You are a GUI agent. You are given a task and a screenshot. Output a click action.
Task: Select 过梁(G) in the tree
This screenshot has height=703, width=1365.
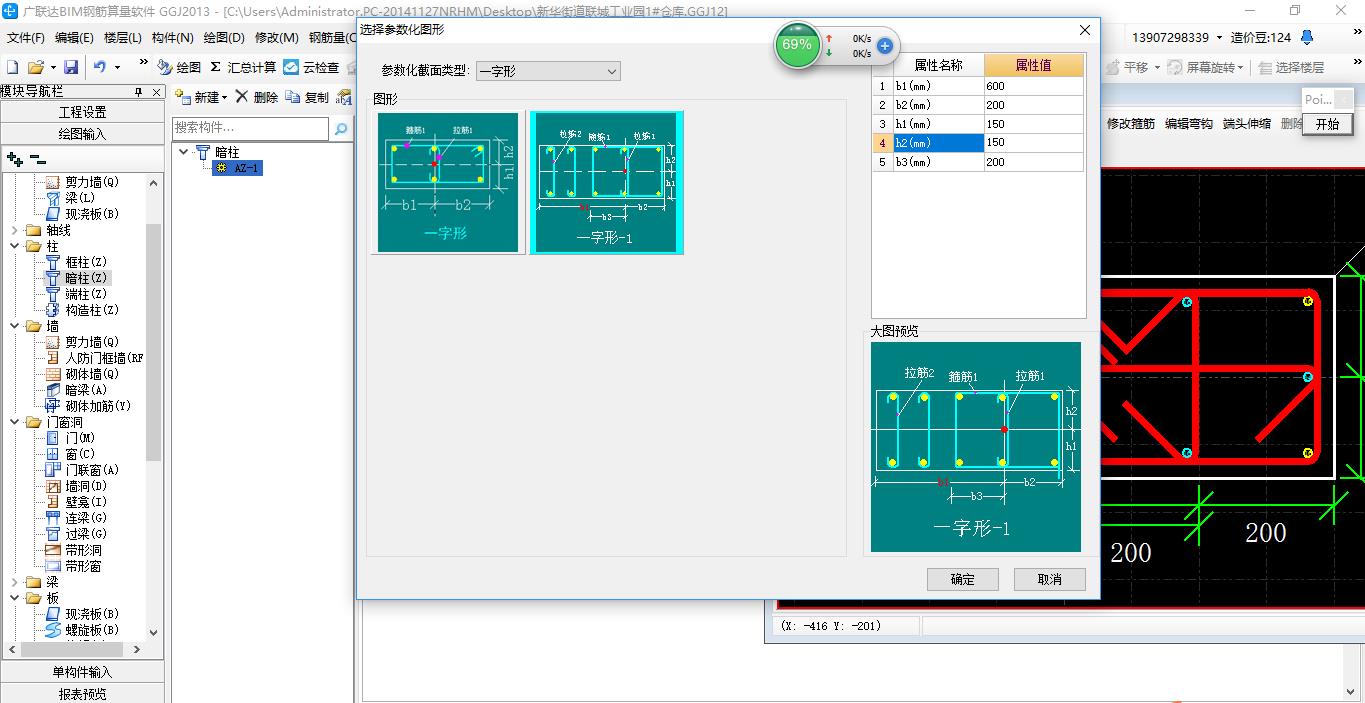(x=86, y=534)
